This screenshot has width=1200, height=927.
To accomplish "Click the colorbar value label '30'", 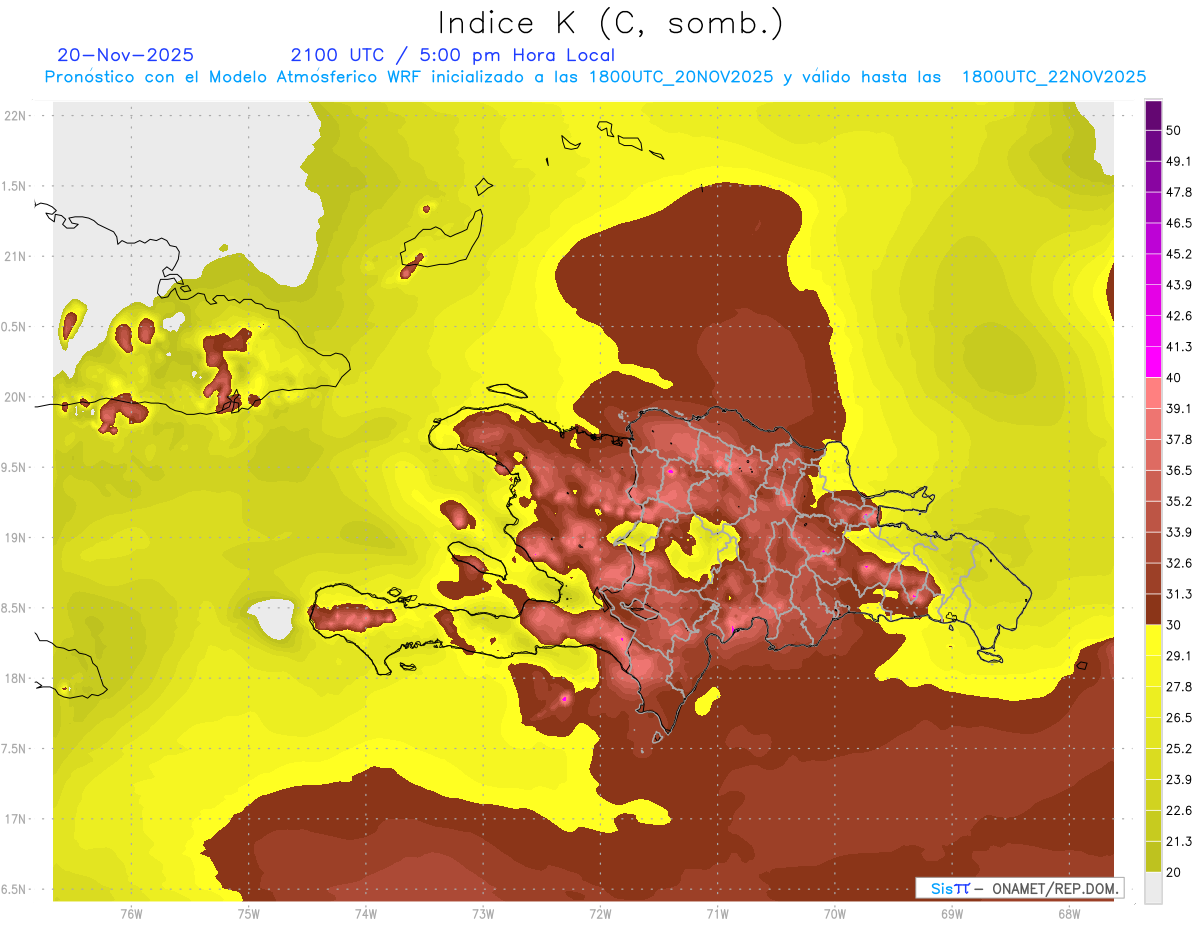I will point(1175,625).
